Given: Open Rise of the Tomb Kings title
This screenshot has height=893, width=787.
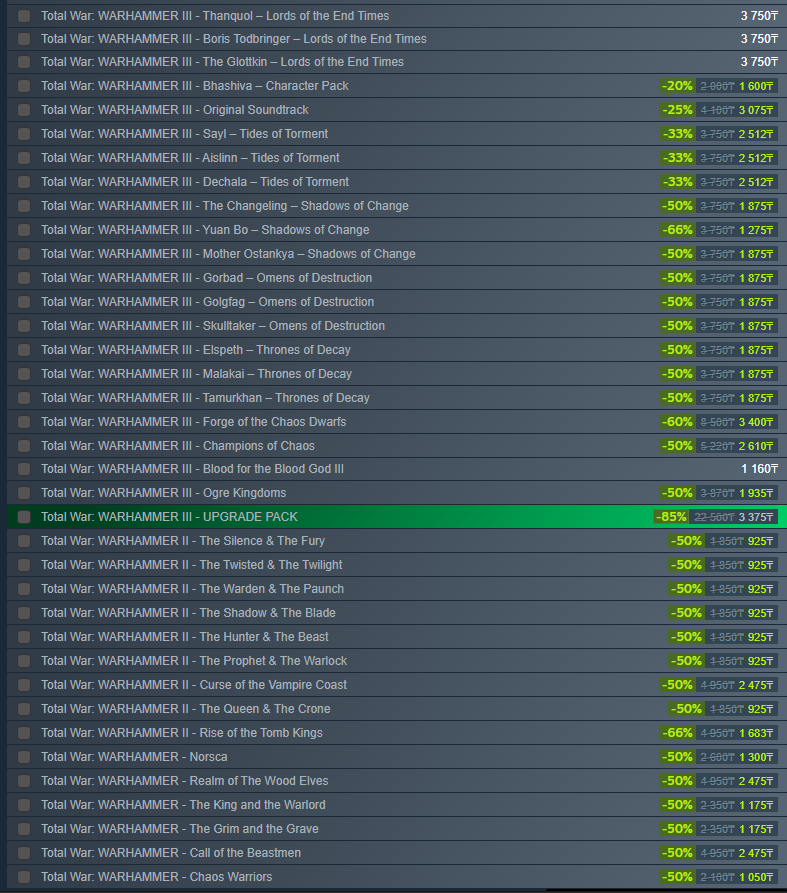Looking at the screenshot, I should coord(182,733).
